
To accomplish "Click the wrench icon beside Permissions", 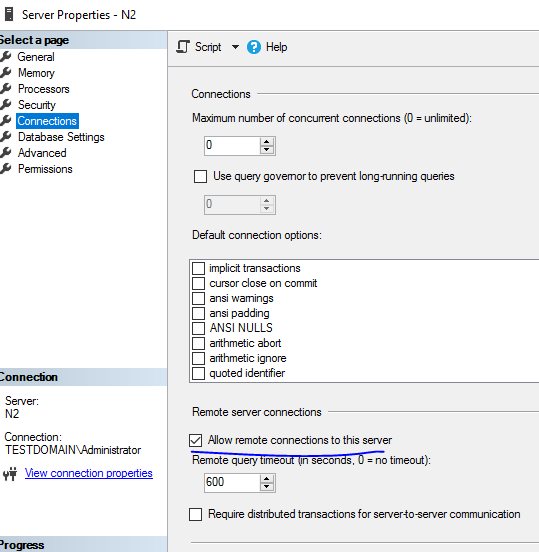I will pyautogui.click(x=6, y=169).
